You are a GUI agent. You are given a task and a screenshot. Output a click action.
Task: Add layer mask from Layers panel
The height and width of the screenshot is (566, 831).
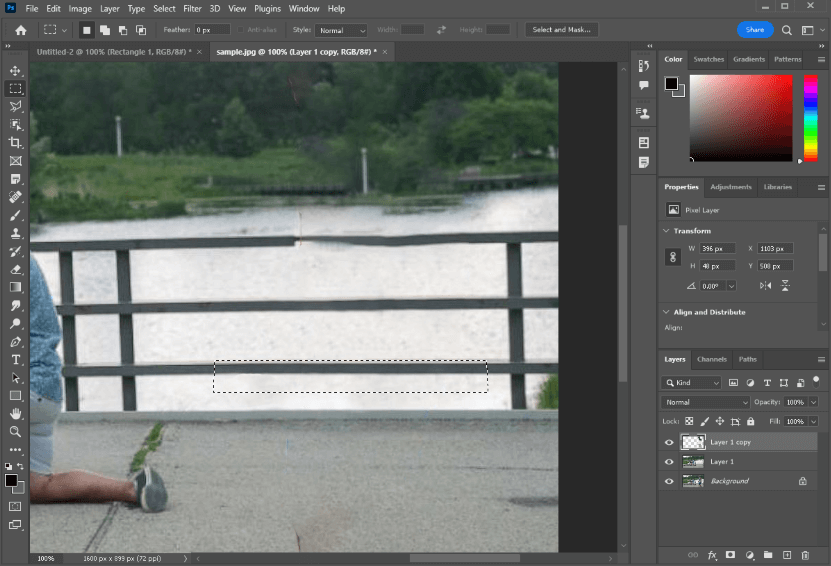[x=730, y=554]
